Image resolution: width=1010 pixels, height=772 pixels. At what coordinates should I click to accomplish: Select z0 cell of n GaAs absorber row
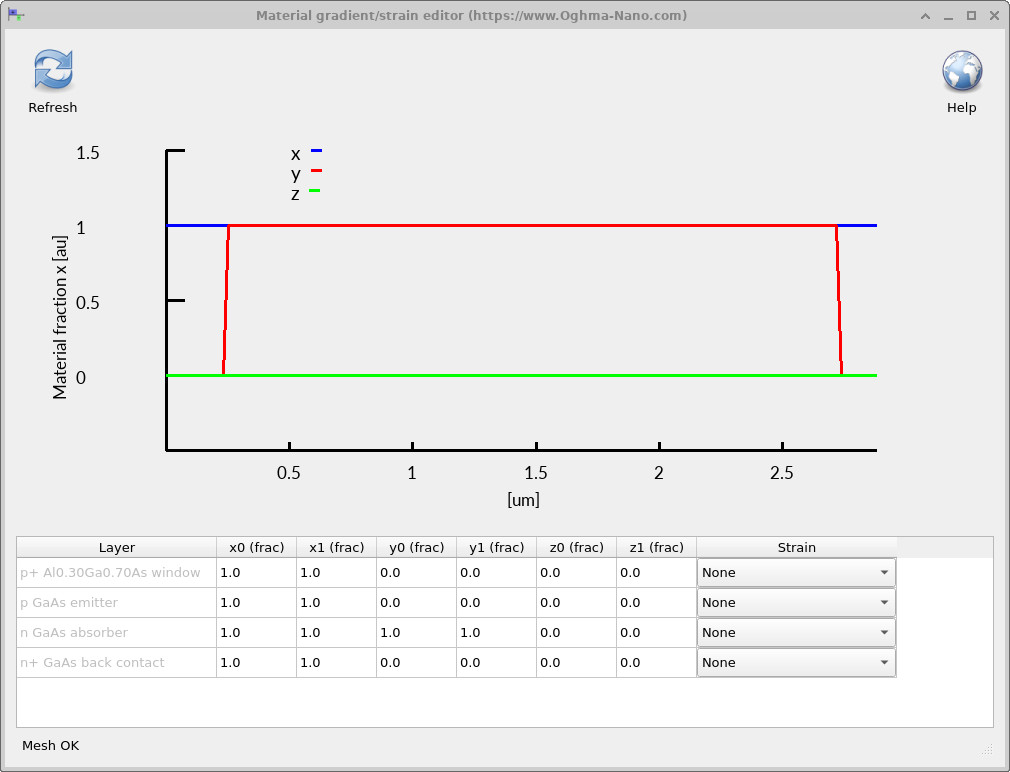(576, 632)
